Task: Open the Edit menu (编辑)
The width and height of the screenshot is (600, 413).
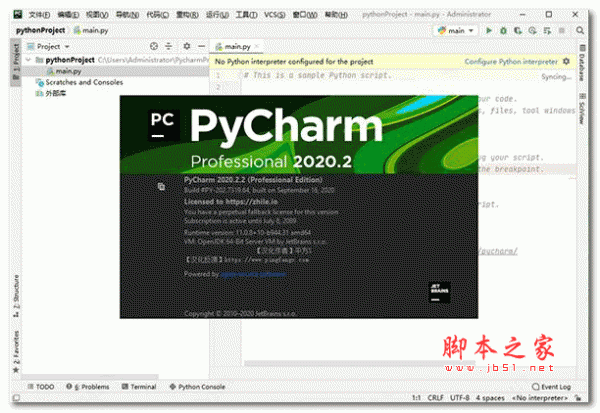Action: click(68, 15)
